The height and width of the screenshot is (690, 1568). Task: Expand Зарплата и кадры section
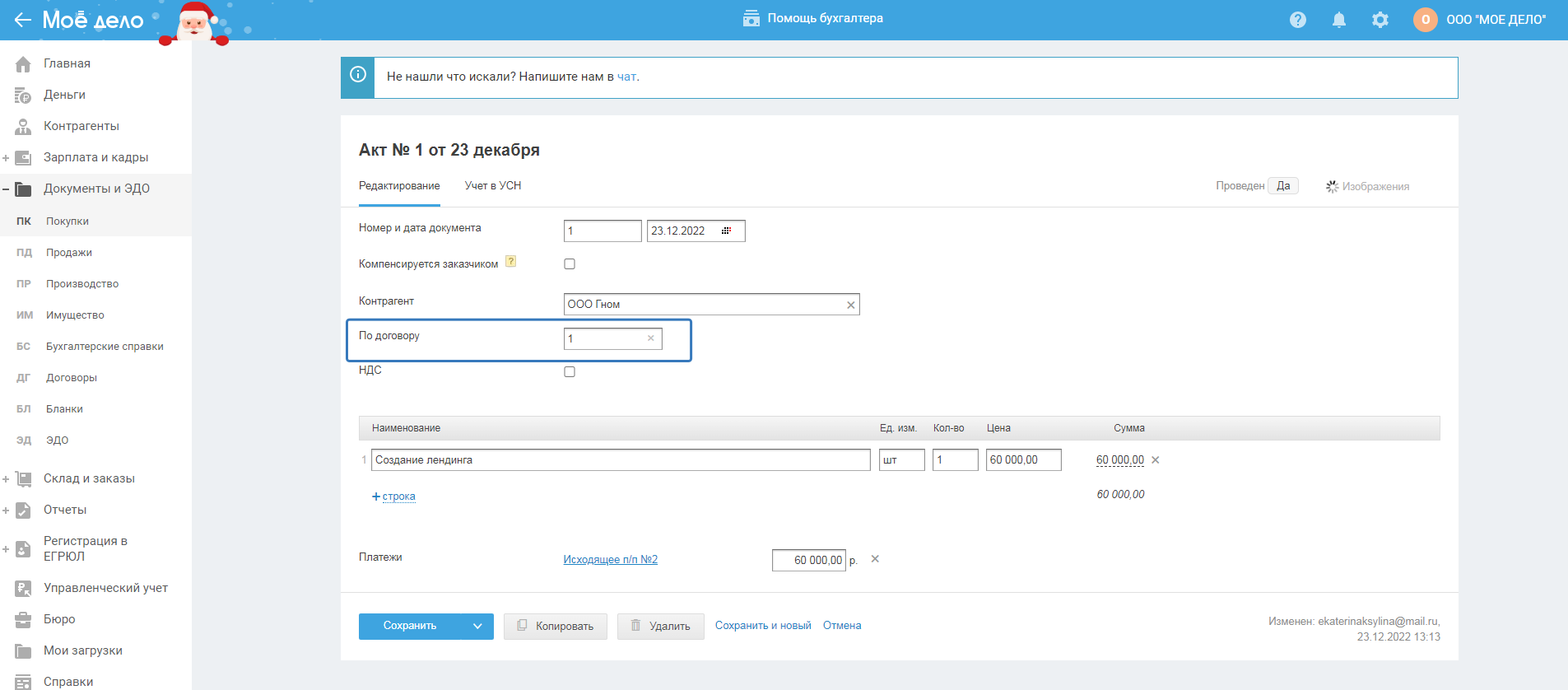pyautogui.click(x=6, y=157)
